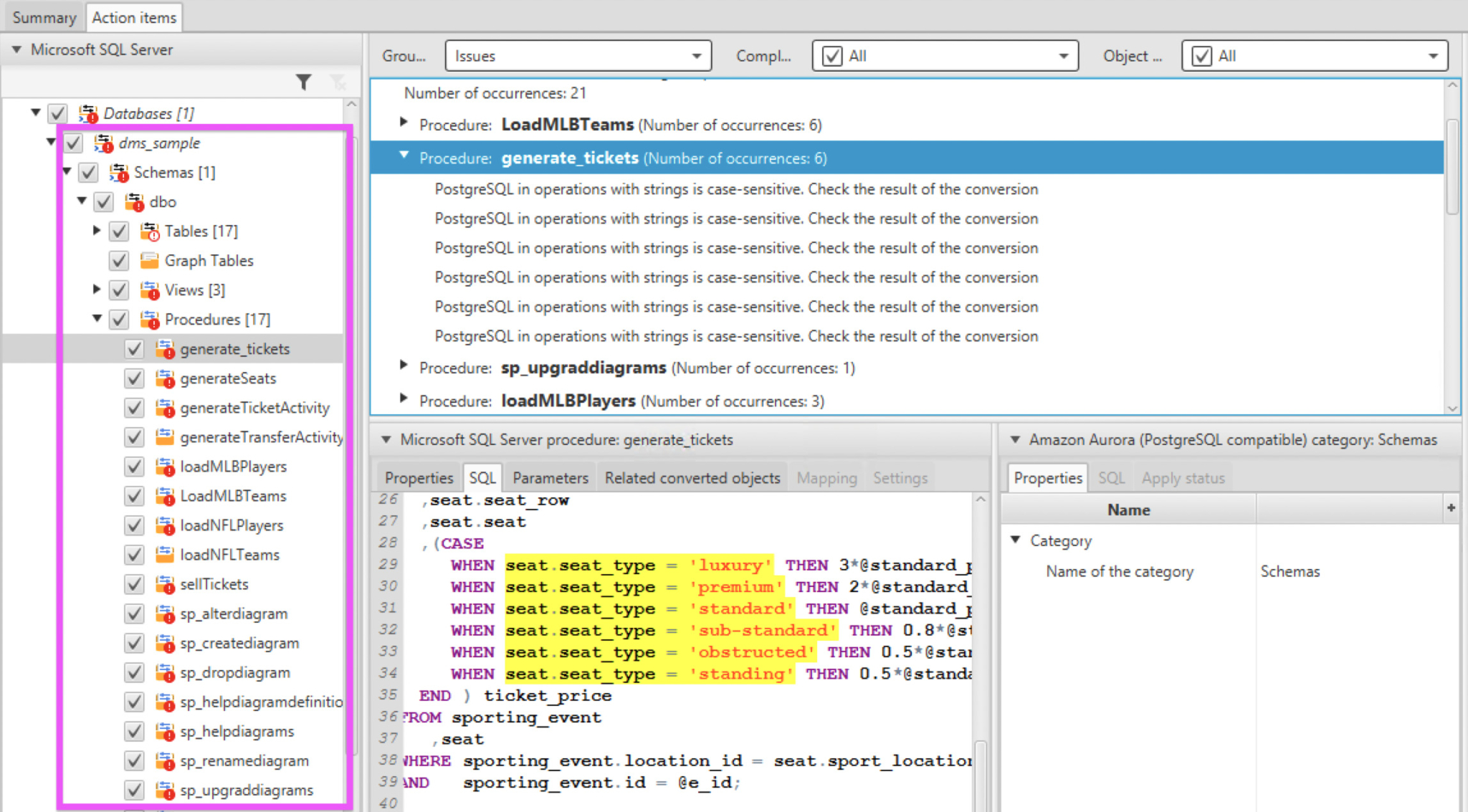Click the error badge next to Views
The image size is (1468, 812).
click(155, 296)
